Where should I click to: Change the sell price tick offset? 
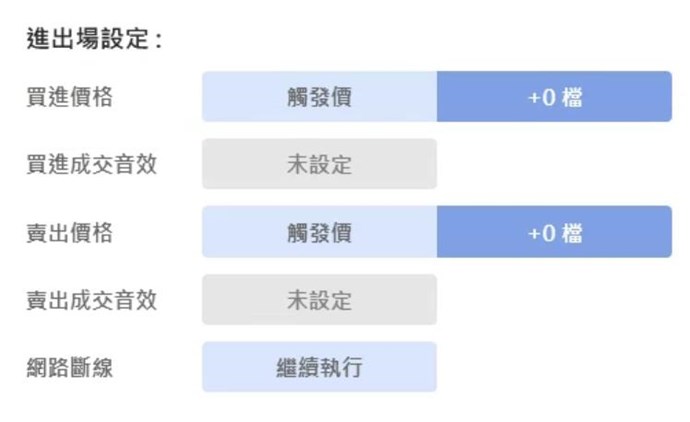(554, 232)
